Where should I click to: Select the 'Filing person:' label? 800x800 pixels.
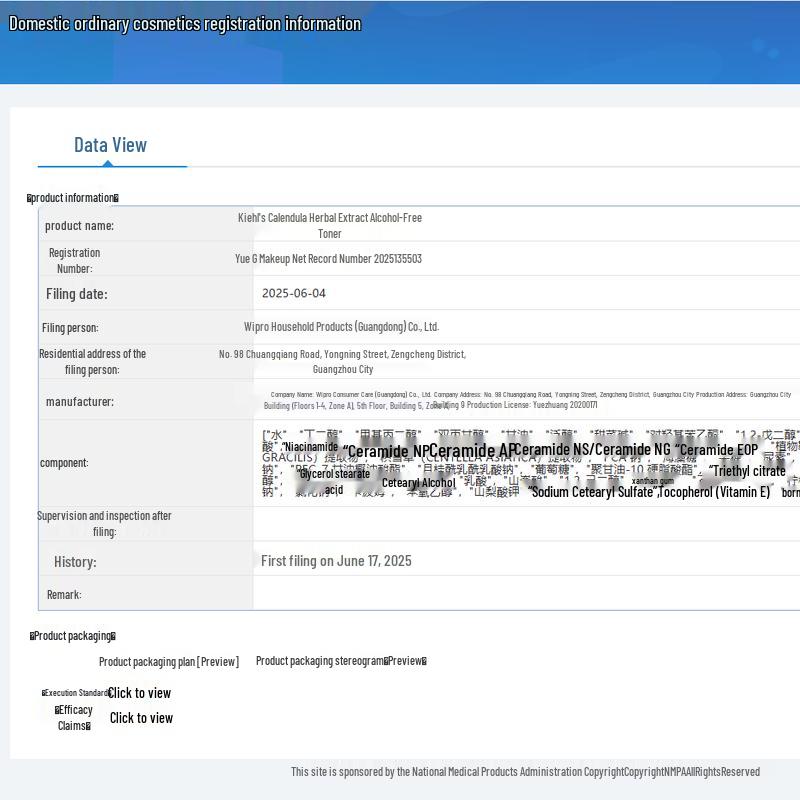70,328
